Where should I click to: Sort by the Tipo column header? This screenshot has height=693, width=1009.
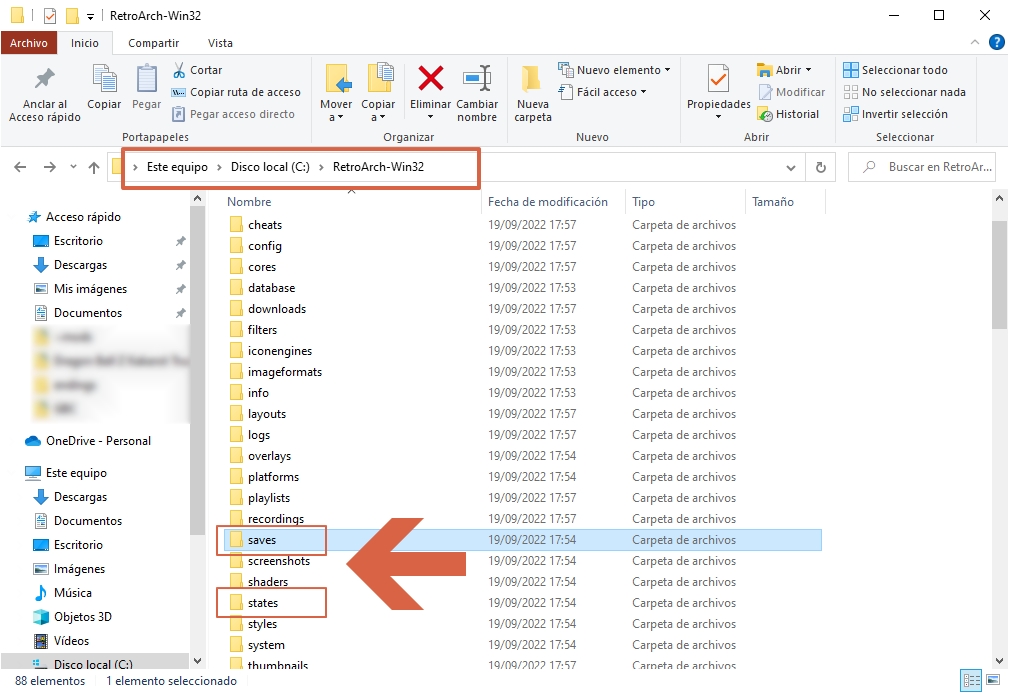pos(643,202)
